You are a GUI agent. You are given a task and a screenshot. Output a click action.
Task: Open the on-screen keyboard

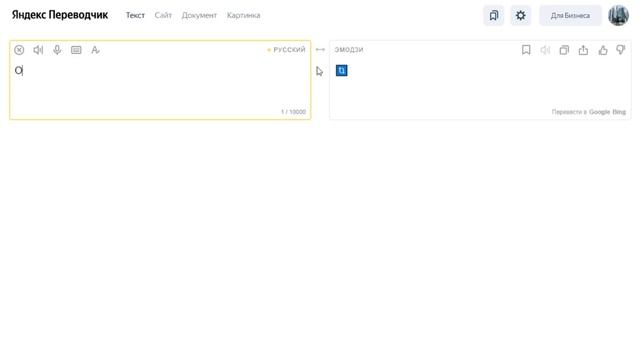(76, 50)
